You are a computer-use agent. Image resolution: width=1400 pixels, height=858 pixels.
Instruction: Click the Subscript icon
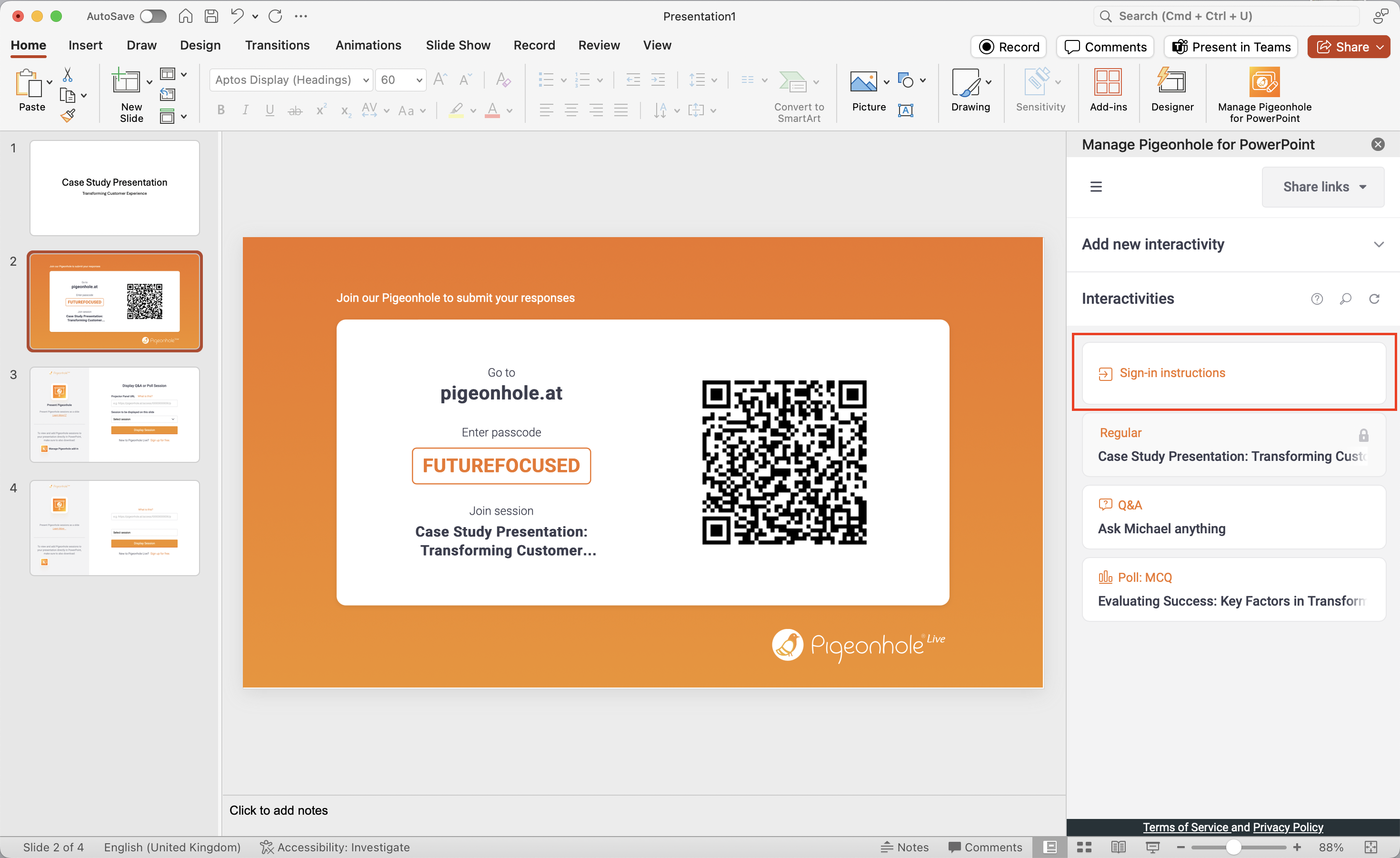(345, 111)
